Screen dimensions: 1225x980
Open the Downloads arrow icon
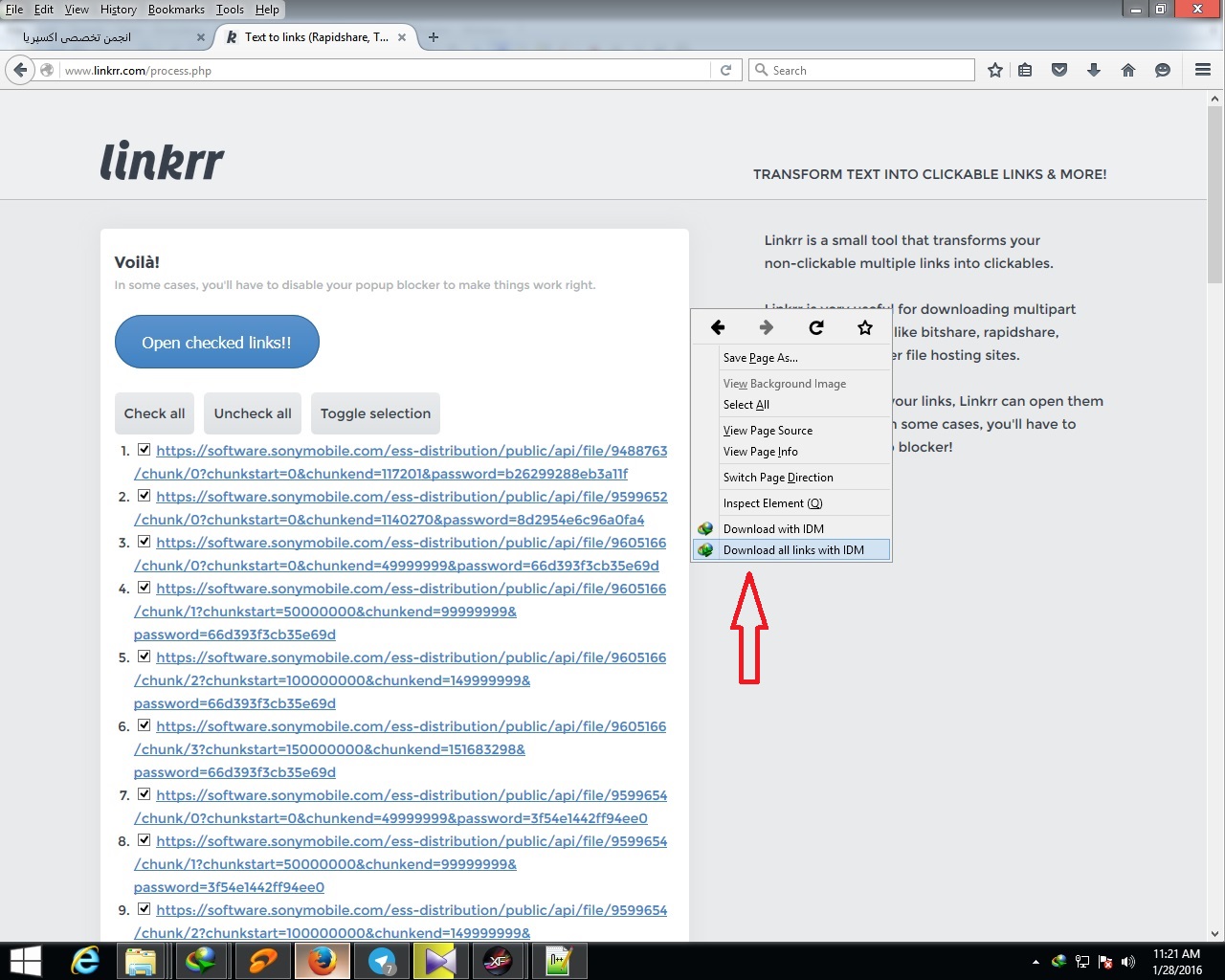point(1094,70)
